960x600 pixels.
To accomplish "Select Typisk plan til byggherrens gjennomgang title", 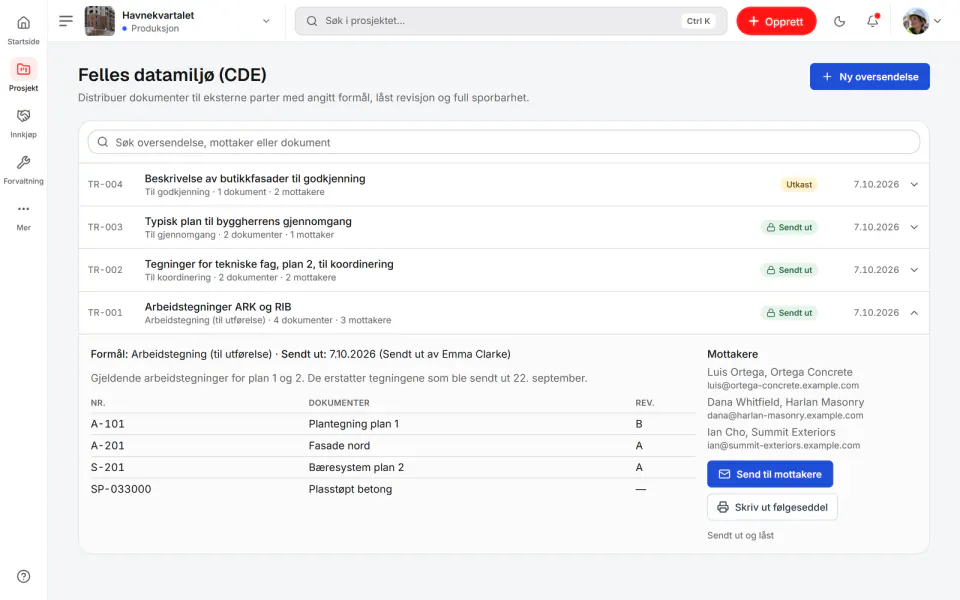I will [x=248, y=222].
